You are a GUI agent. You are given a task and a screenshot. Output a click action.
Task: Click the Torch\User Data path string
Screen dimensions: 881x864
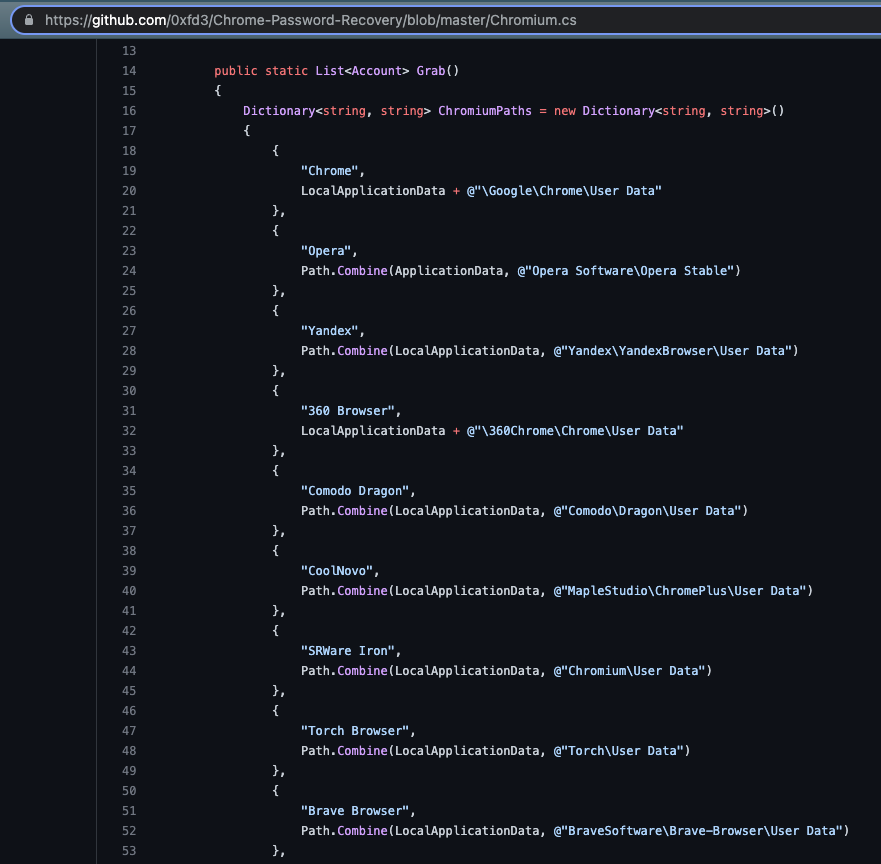[619, 751]
